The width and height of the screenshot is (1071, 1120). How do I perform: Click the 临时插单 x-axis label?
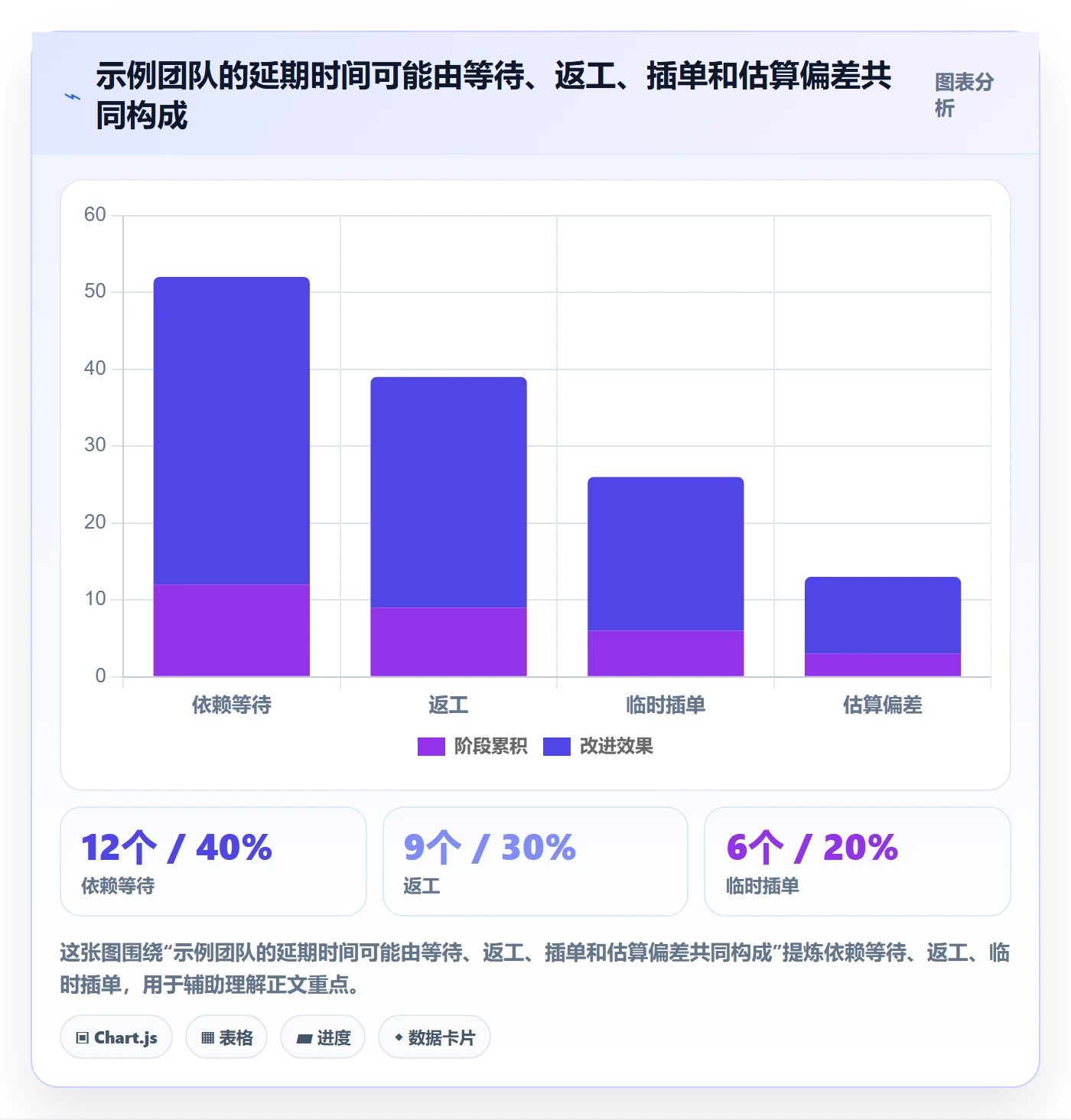pyautogui.click(x=666, y=705)
